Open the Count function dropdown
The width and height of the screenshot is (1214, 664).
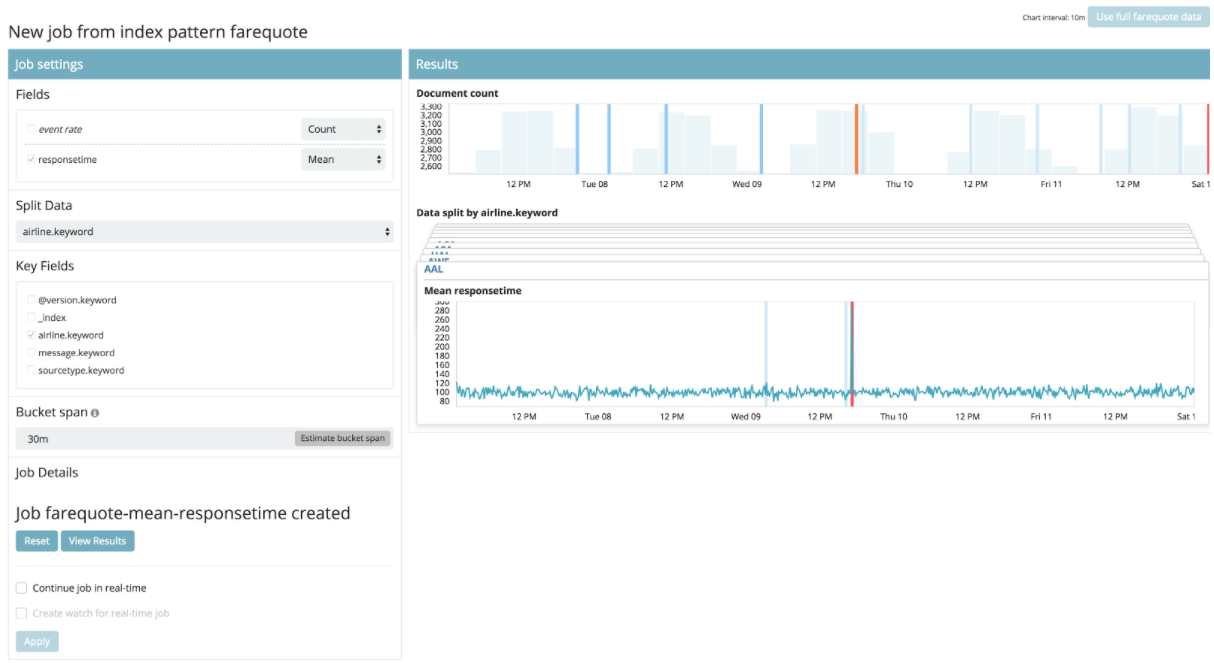click(343, 129)
